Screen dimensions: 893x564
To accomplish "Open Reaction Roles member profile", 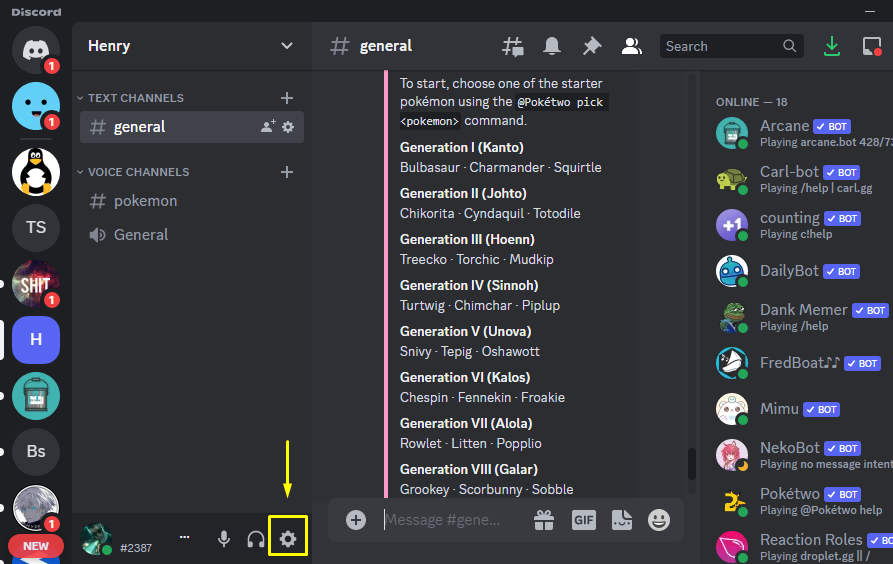I will 803,547.
